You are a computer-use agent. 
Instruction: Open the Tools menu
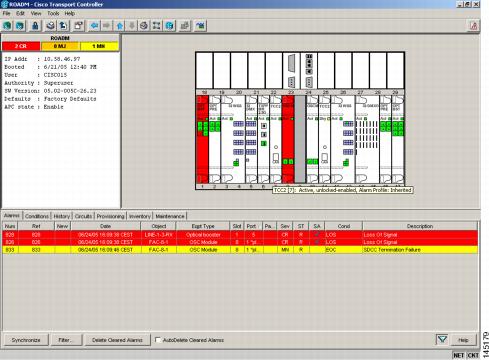pos(53,13)
